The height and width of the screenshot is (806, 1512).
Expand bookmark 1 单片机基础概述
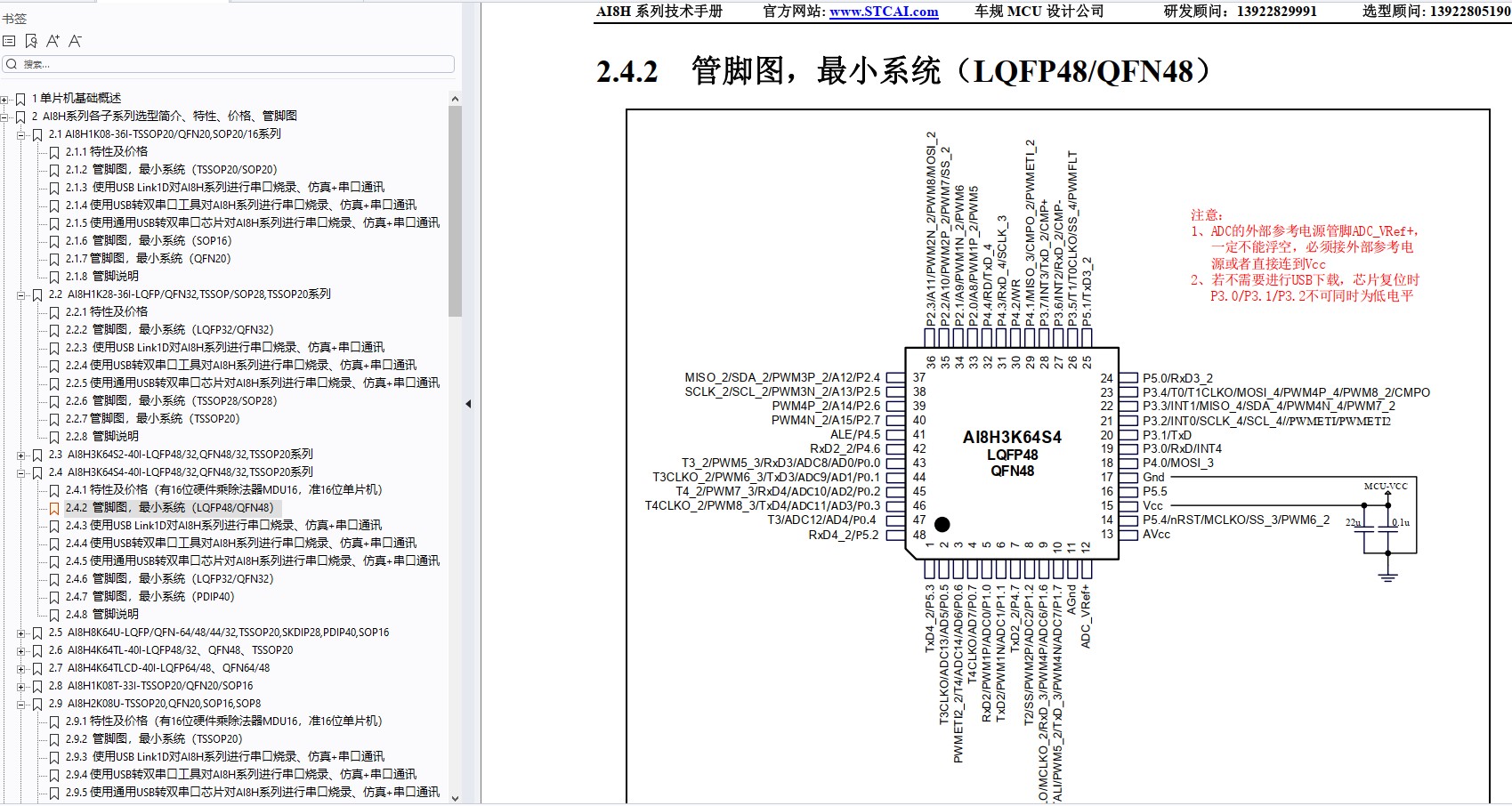pyautogui.click(x=5, y=99)
